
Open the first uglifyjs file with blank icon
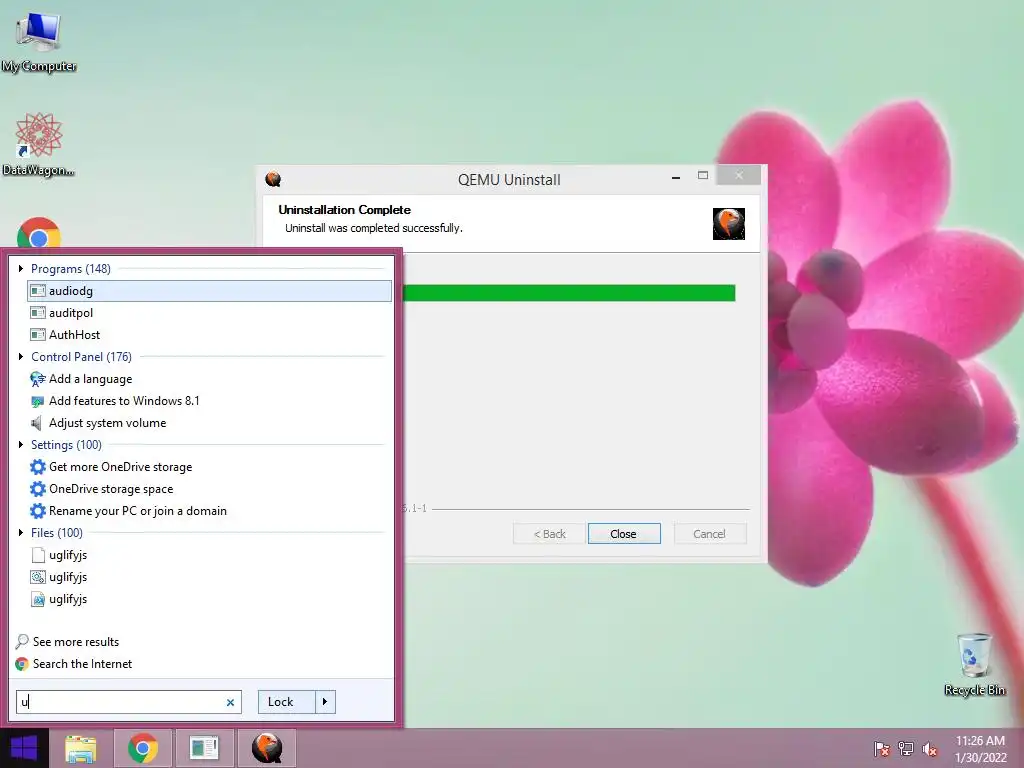(210, 555)
